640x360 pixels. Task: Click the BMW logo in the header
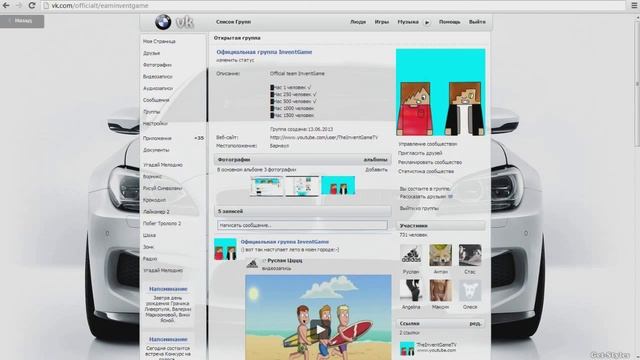click(163, 22)
